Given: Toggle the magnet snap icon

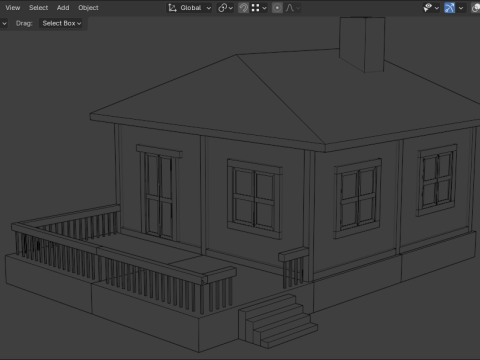Looking at the screenshot, I should click(244, 8).
